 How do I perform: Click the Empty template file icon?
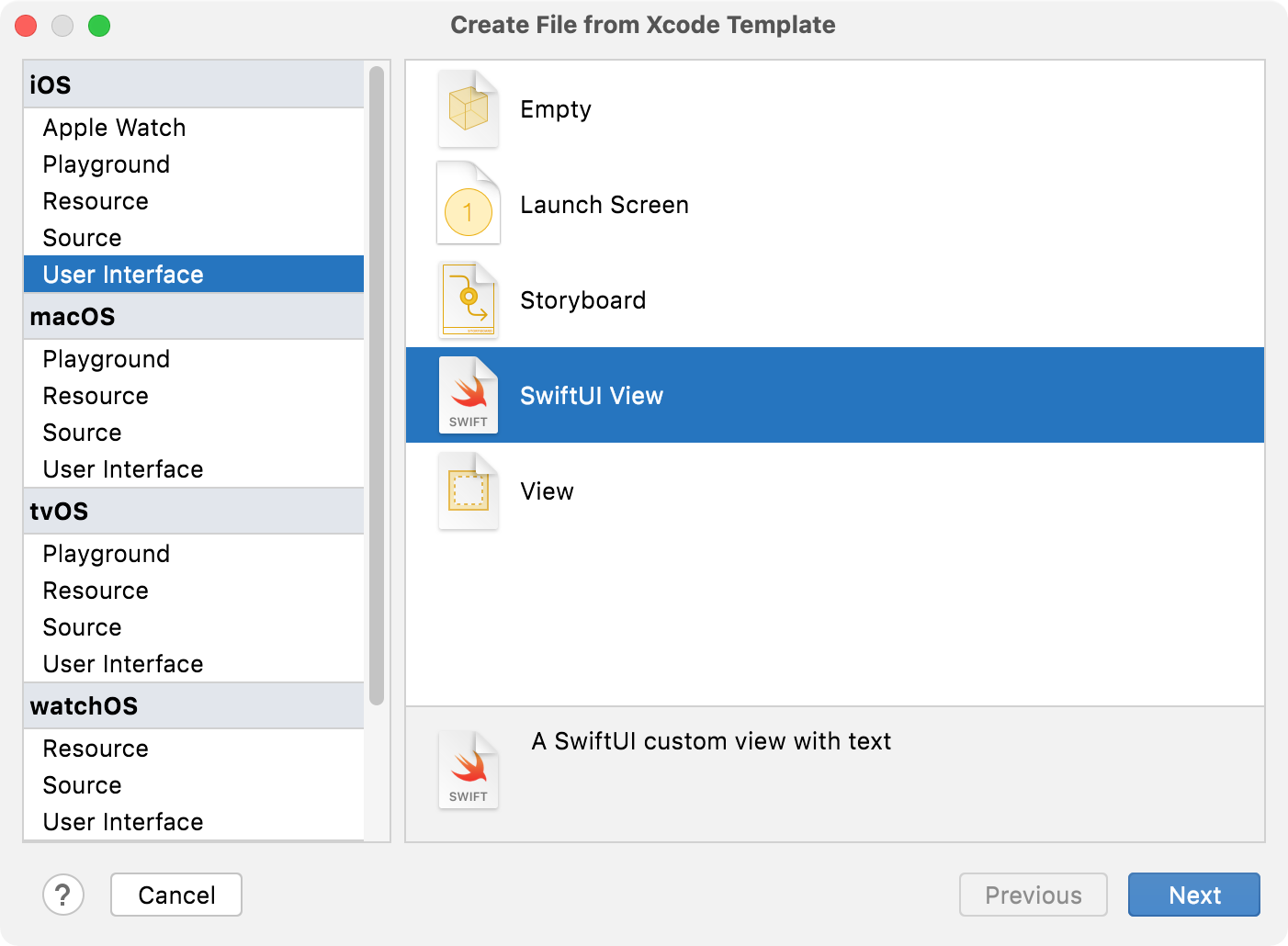point(468,109)
